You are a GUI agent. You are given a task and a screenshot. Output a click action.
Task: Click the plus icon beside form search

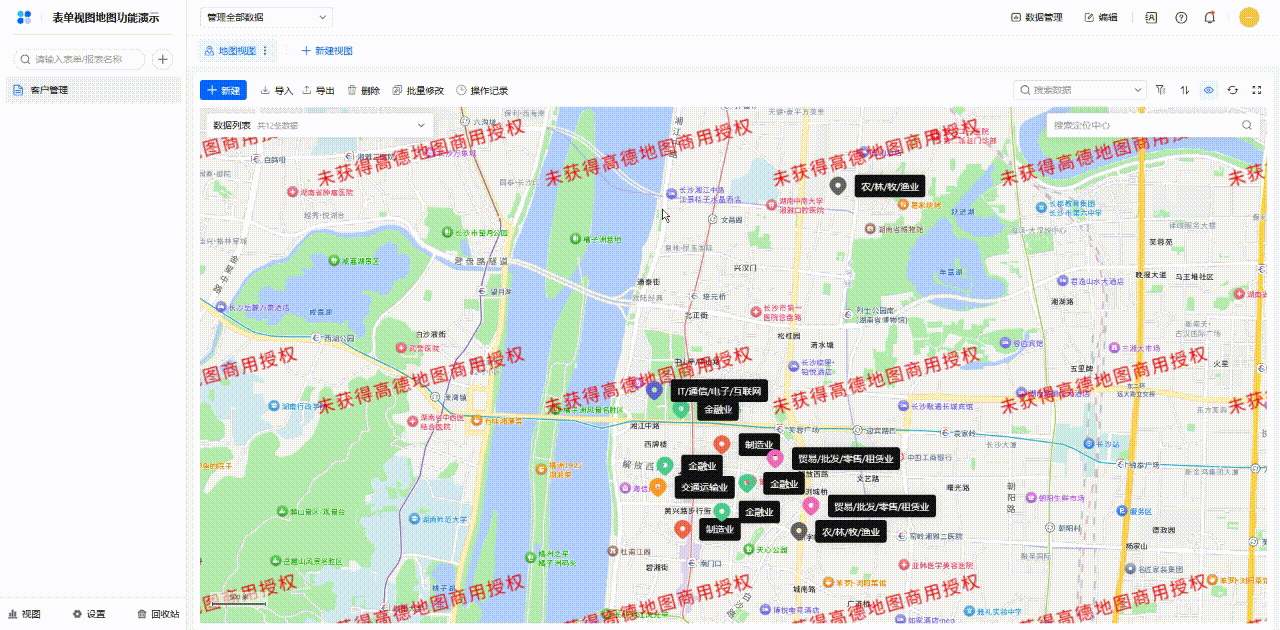163,60
